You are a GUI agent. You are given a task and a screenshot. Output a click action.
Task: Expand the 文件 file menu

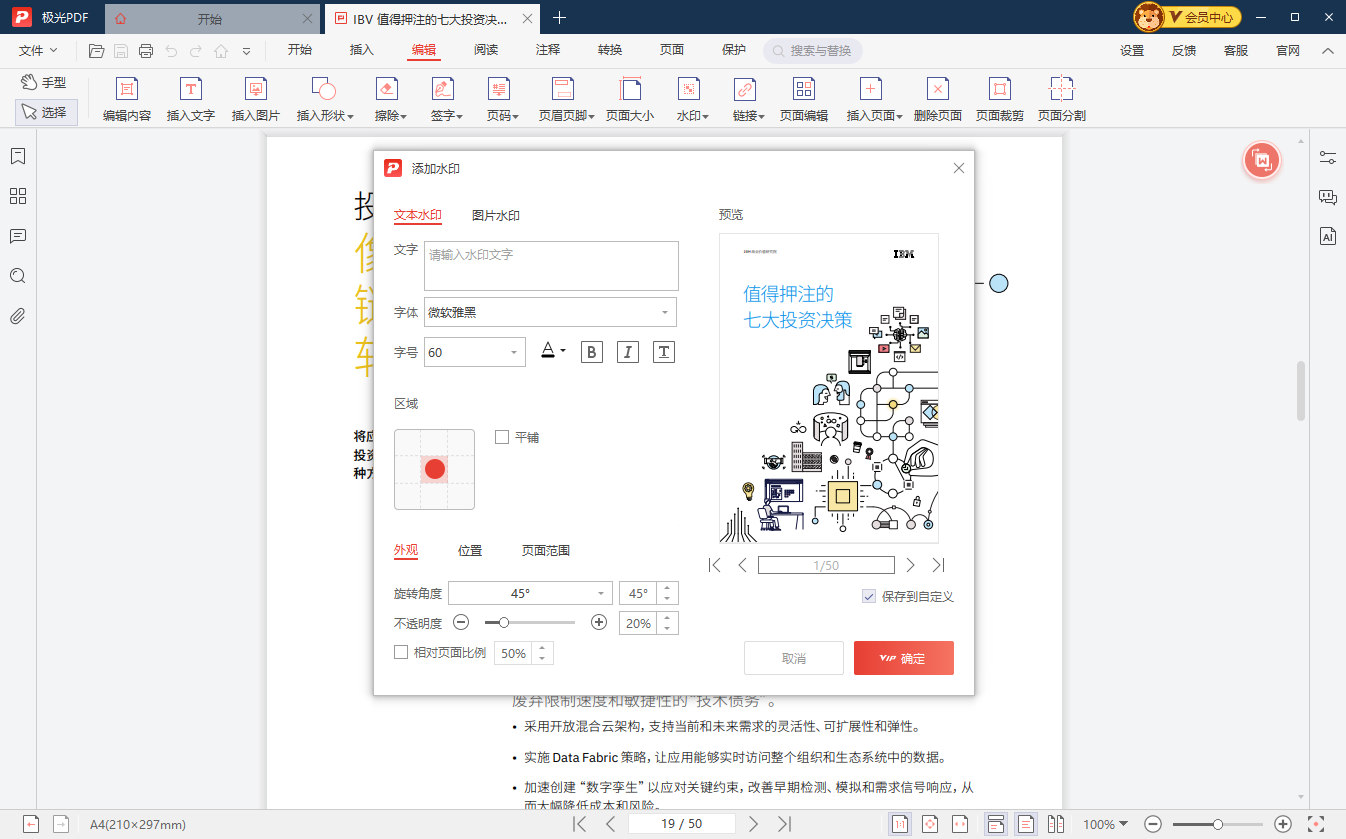click(x=38, y=50)
